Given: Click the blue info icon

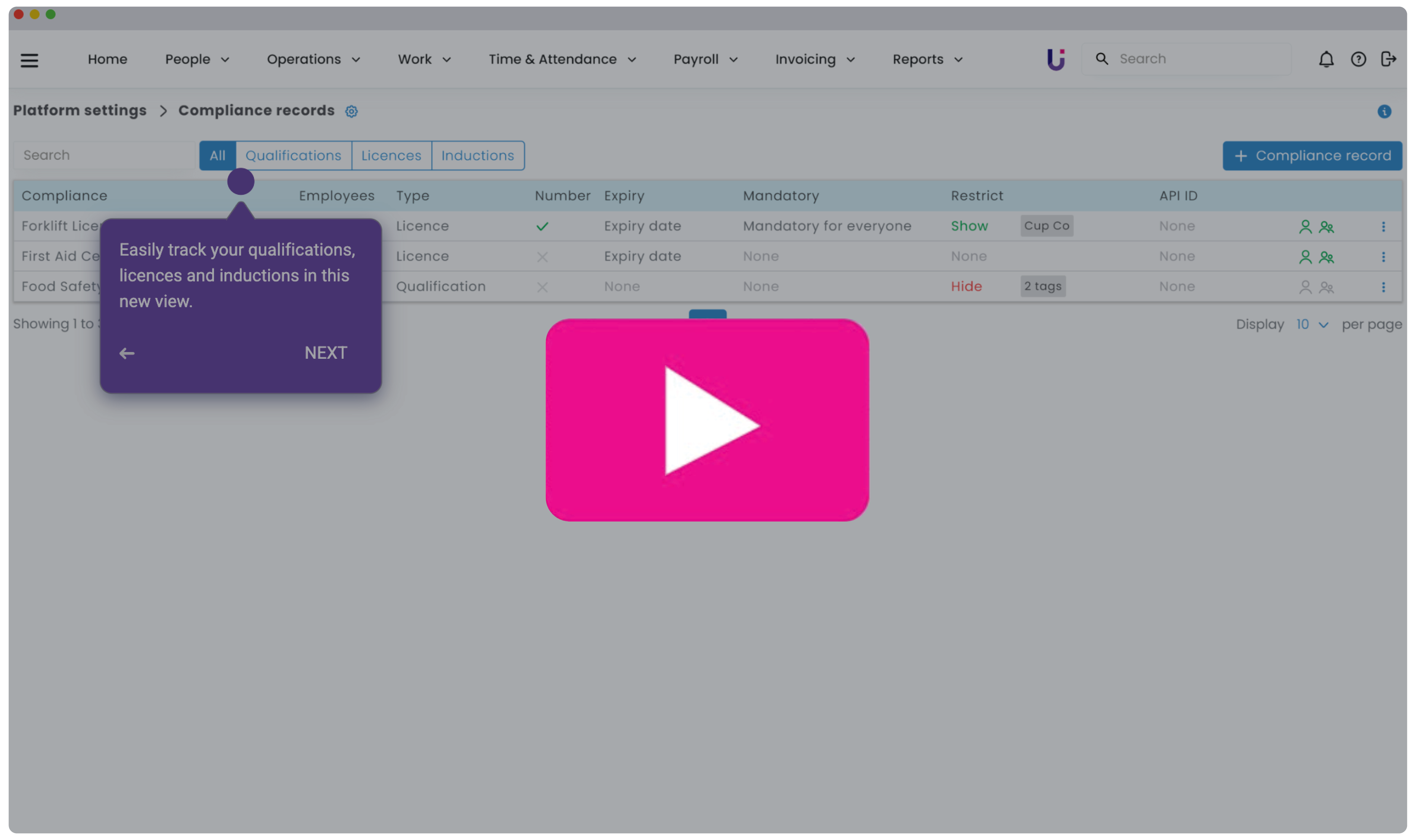Looking at the screenshot, I should coord(1384,112).
